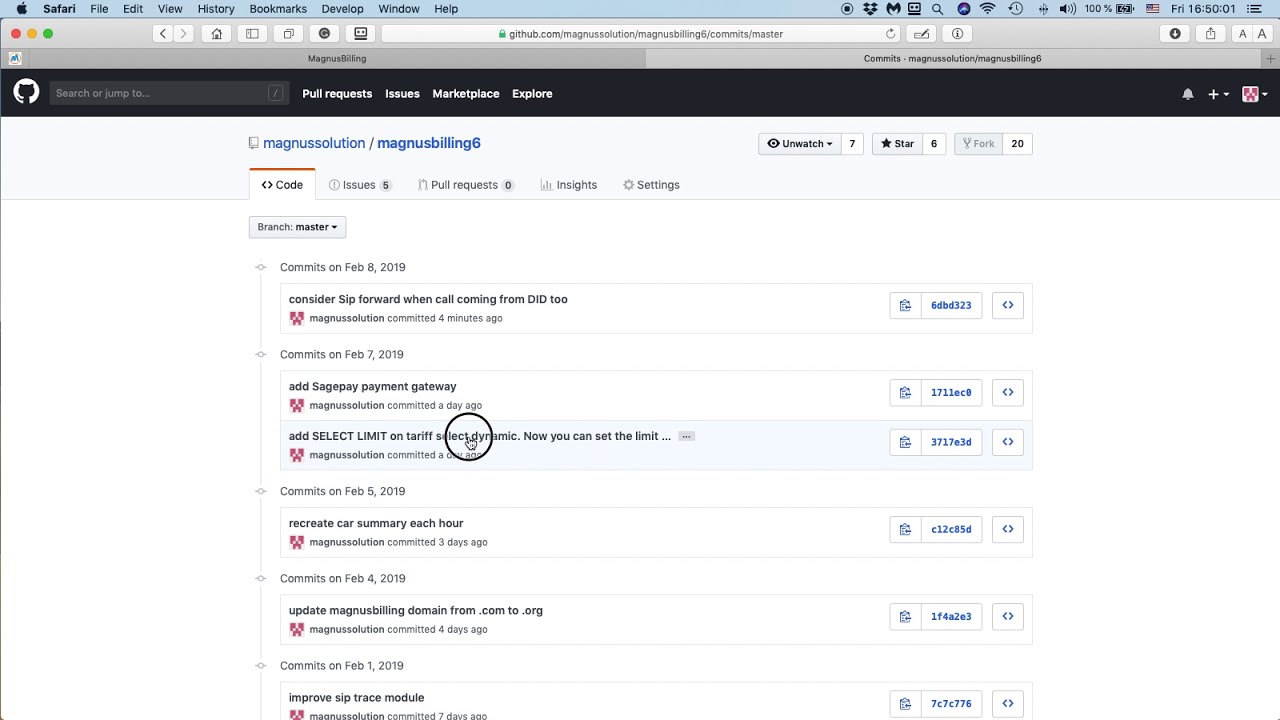The width and height of the screenshot is (1280, 720).
Task: Open the Unwatch dropdown
Action: (x=799, y=144)
